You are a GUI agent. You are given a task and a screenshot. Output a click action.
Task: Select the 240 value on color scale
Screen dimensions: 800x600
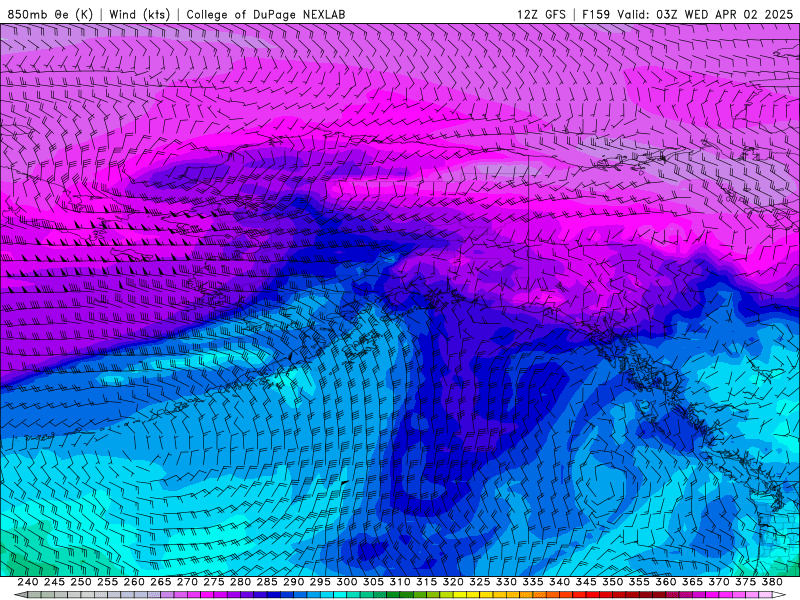(x=28, y=582)
